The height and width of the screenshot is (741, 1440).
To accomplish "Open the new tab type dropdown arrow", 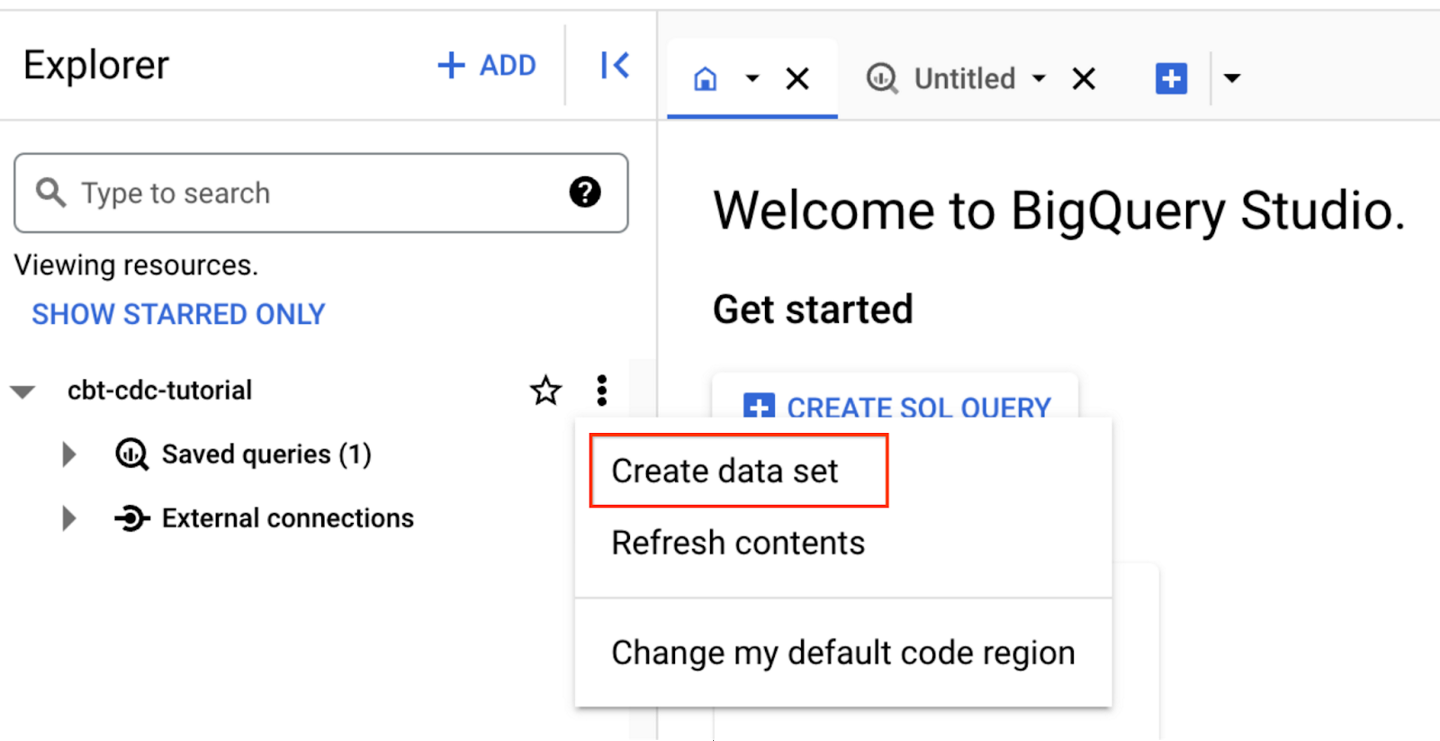I will pyautogui.click(x=1231, y=78).
